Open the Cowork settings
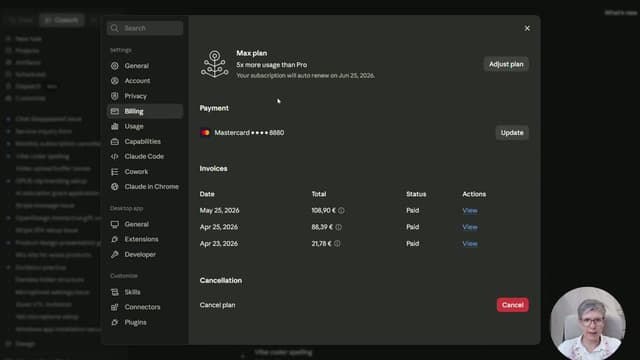This screenshot has height=360, width=640. (x=145, y=171)
